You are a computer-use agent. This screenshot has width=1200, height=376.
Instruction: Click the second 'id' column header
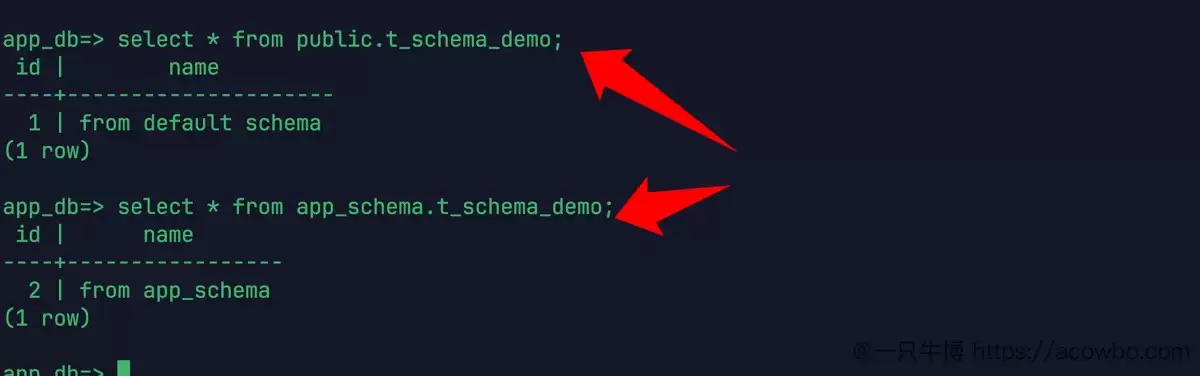29,235
